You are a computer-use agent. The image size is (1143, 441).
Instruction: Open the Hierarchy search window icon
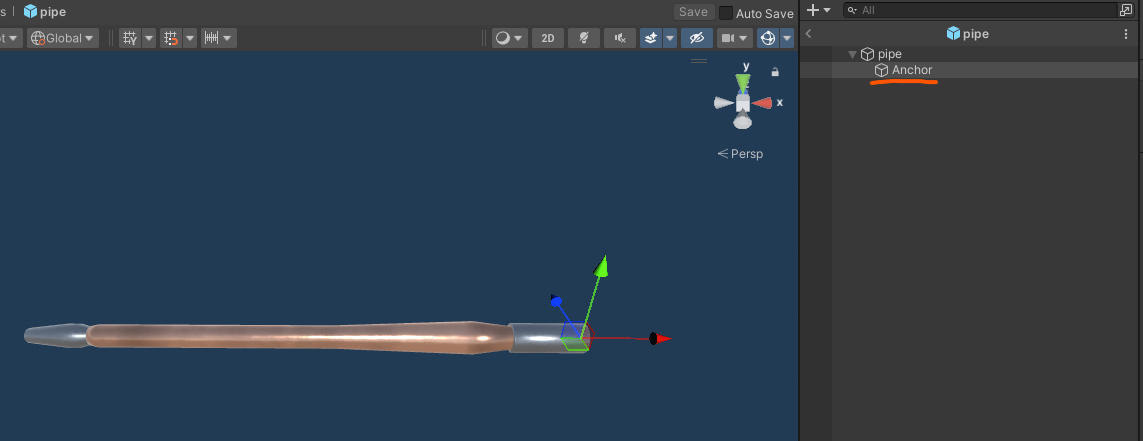1126,10
